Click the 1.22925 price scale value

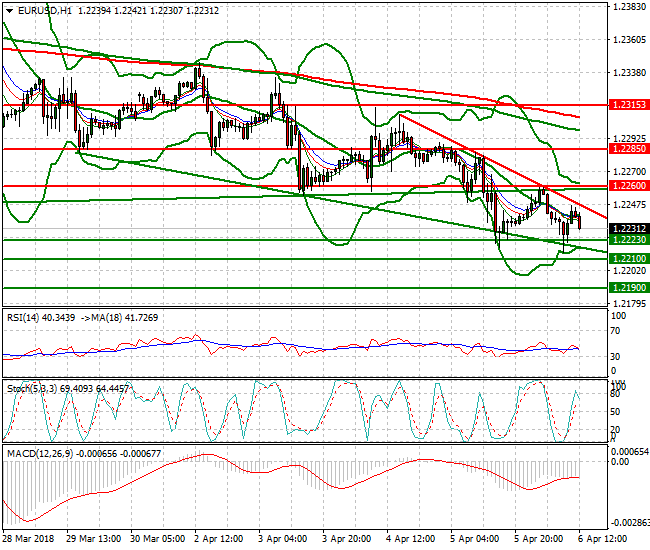(629, 138)
